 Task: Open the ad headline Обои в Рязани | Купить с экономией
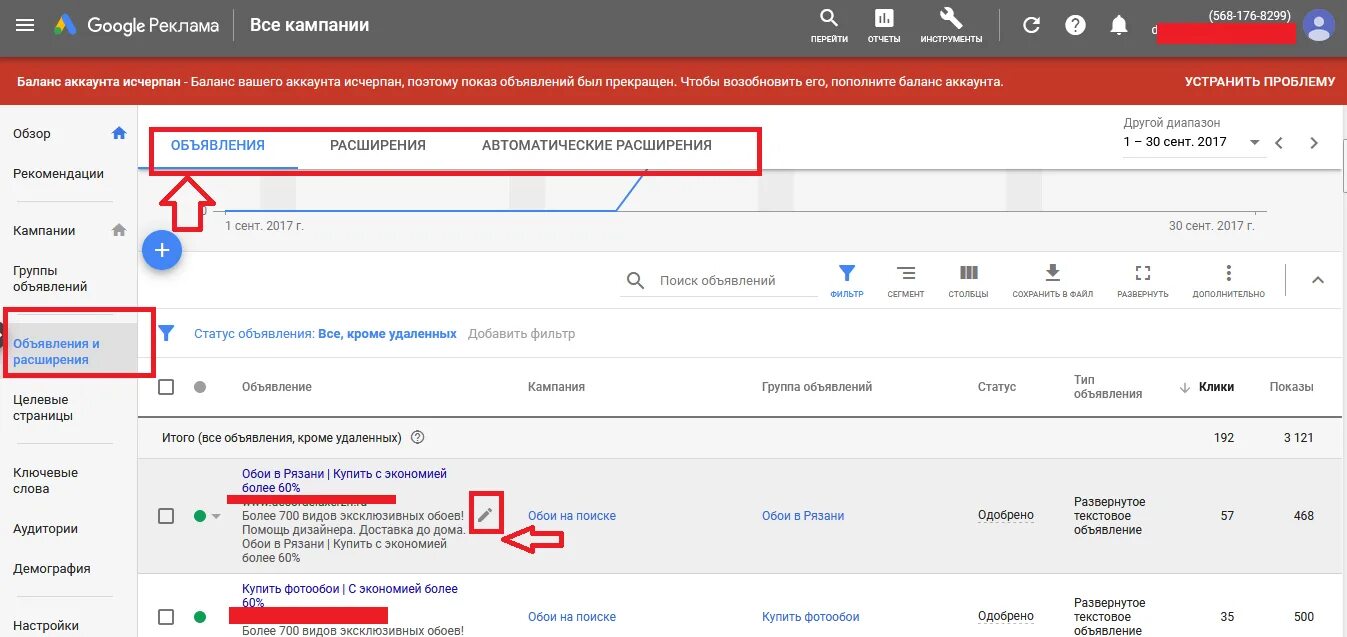pos(344,480)
